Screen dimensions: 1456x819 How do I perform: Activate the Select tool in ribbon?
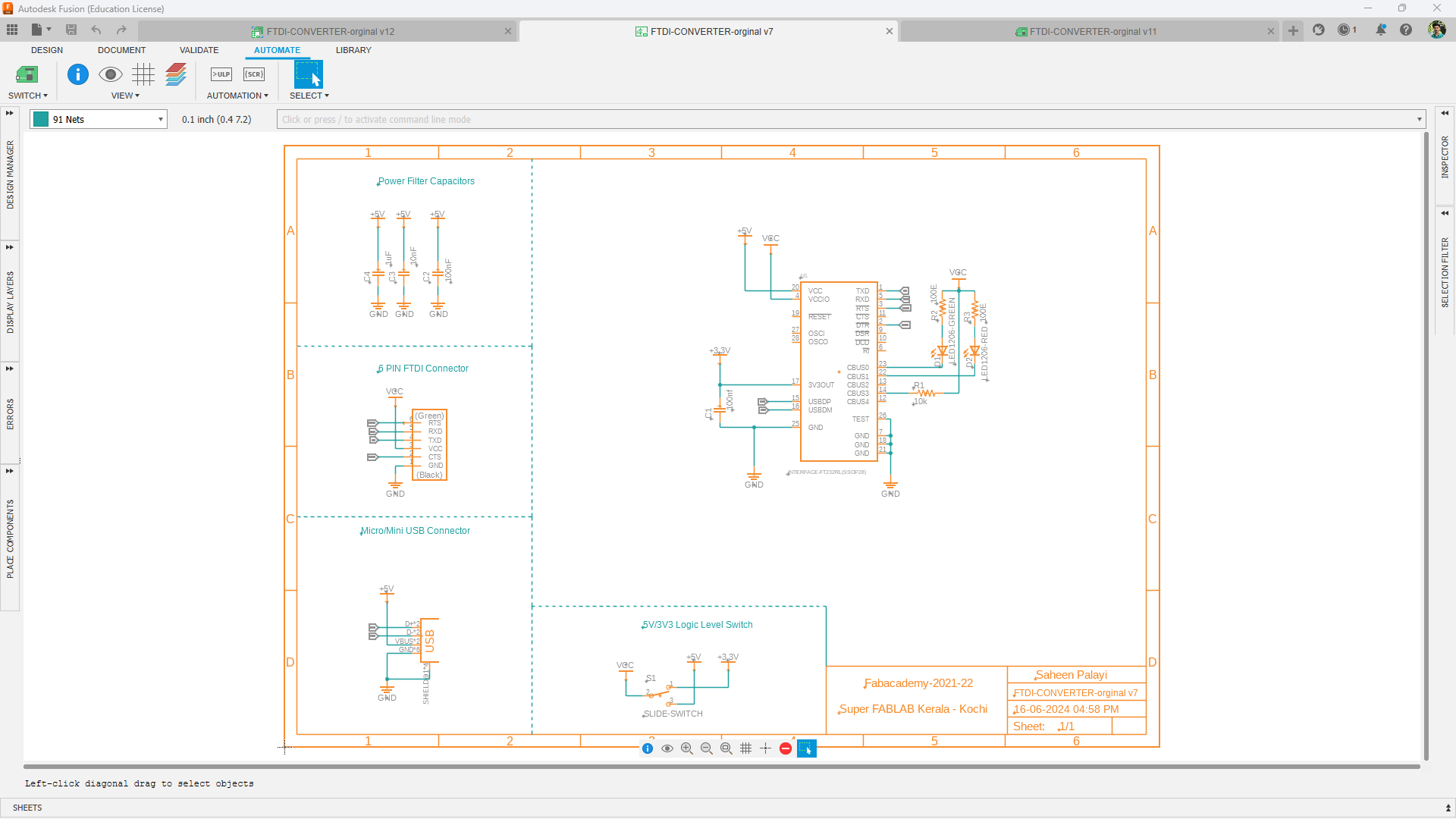pos(309,74)
